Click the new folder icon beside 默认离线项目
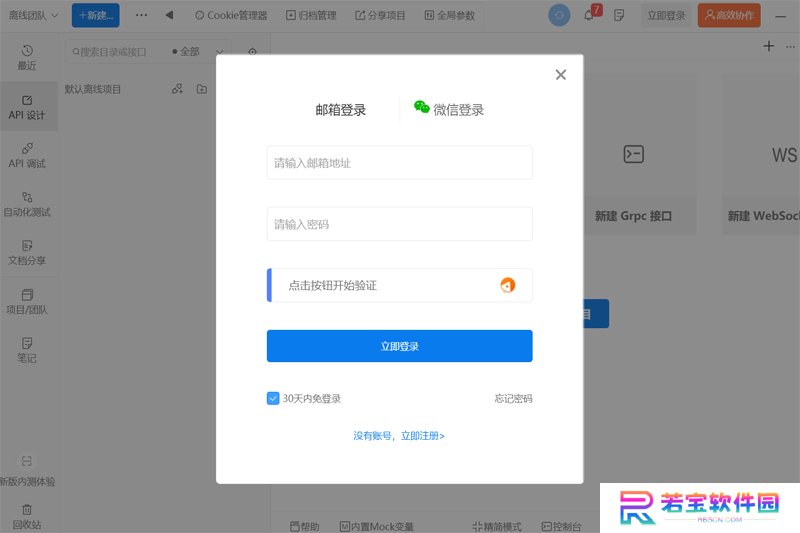 pos(202,89)
